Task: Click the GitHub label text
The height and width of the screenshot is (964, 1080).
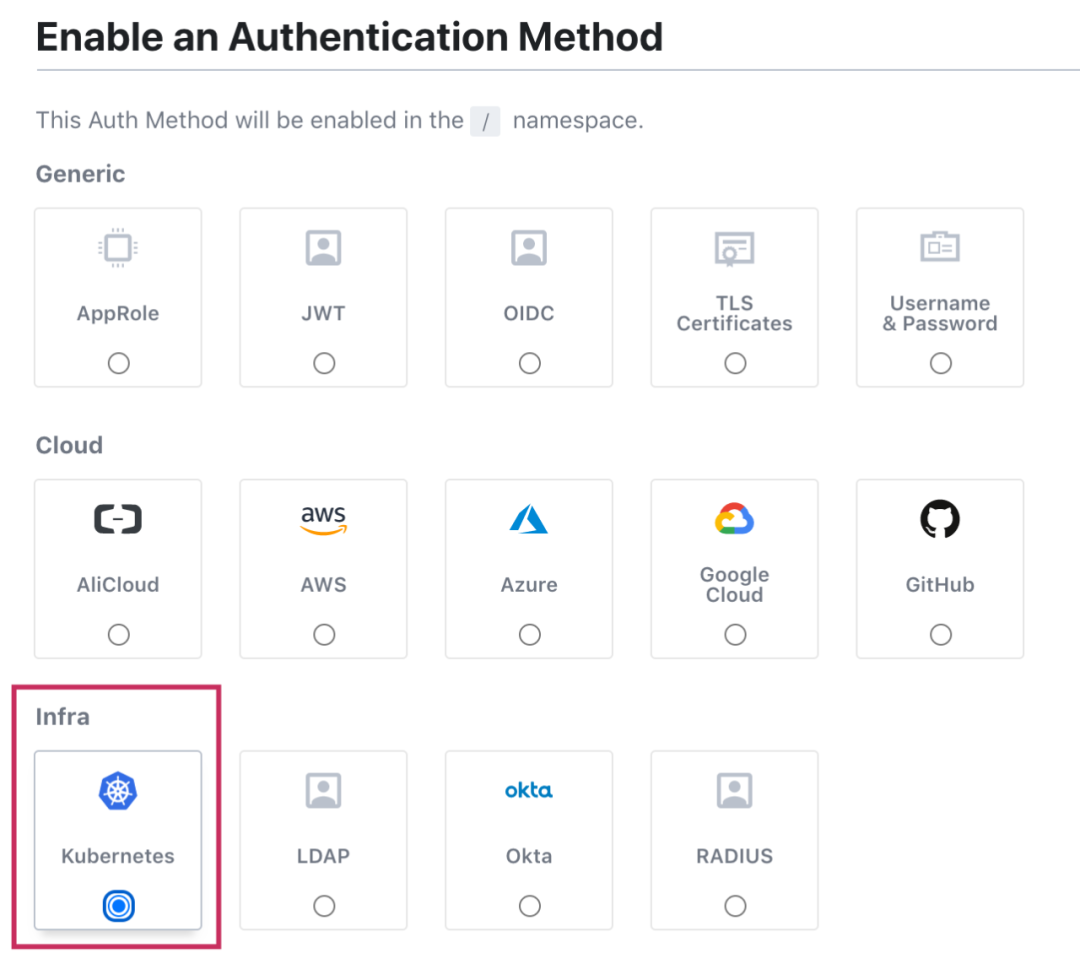Action: (940, 585)
